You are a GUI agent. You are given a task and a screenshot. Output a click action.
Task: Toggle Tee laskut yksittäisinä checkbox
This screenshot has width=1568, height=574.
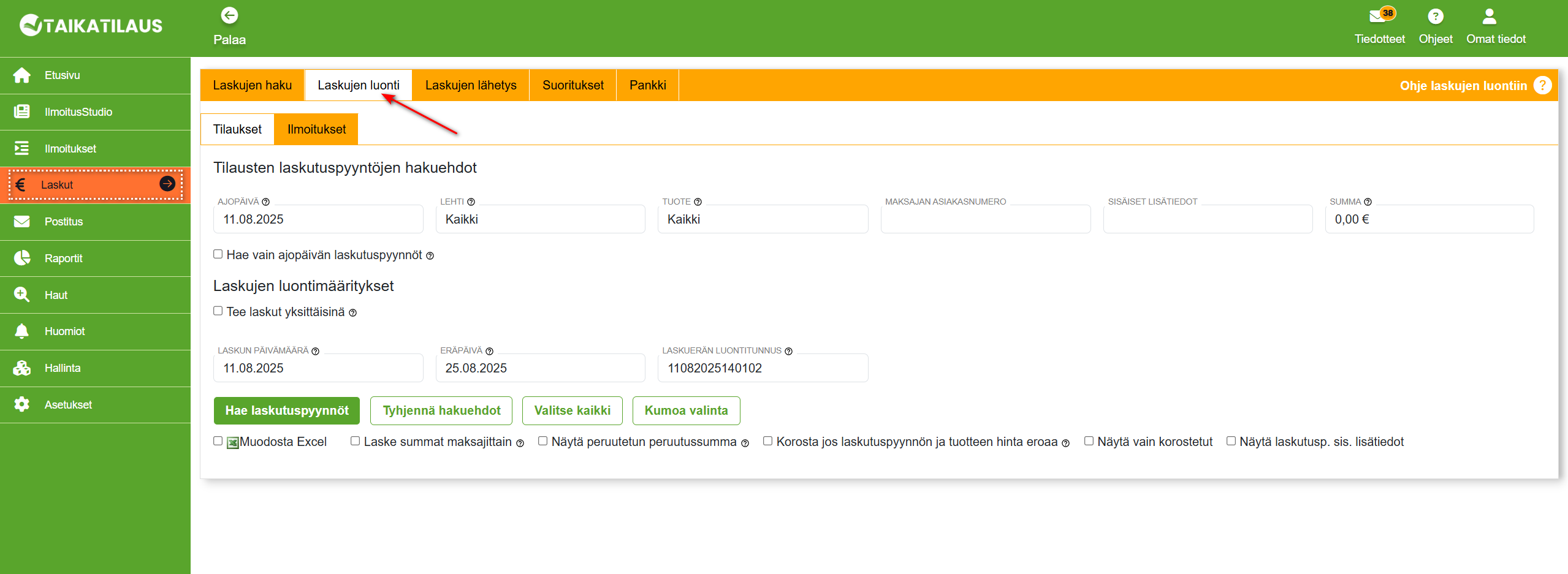coord(218,311)
